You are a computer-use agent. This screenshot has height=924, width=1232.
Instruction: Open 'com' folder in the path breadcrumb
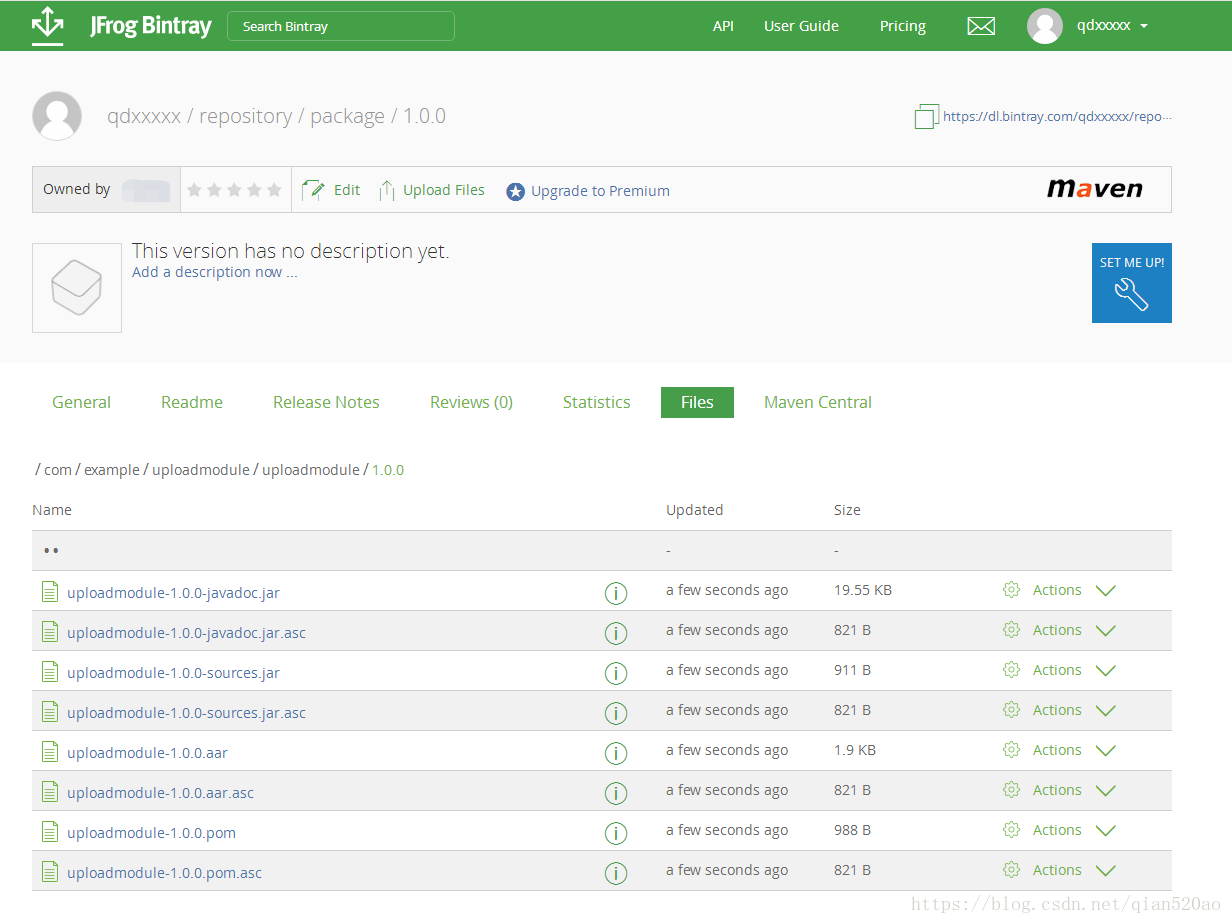pos(58,470)
